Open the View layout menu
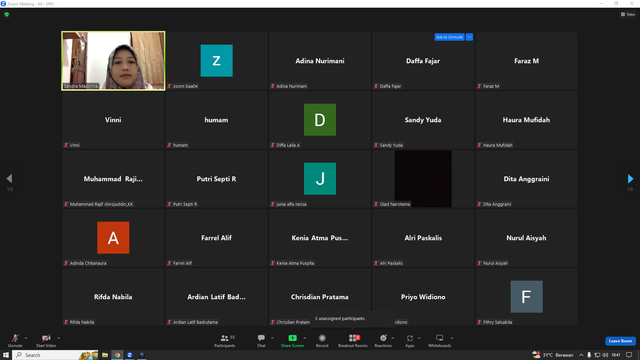The height and width of the screenshot is (360, 640). pos(628,14)
